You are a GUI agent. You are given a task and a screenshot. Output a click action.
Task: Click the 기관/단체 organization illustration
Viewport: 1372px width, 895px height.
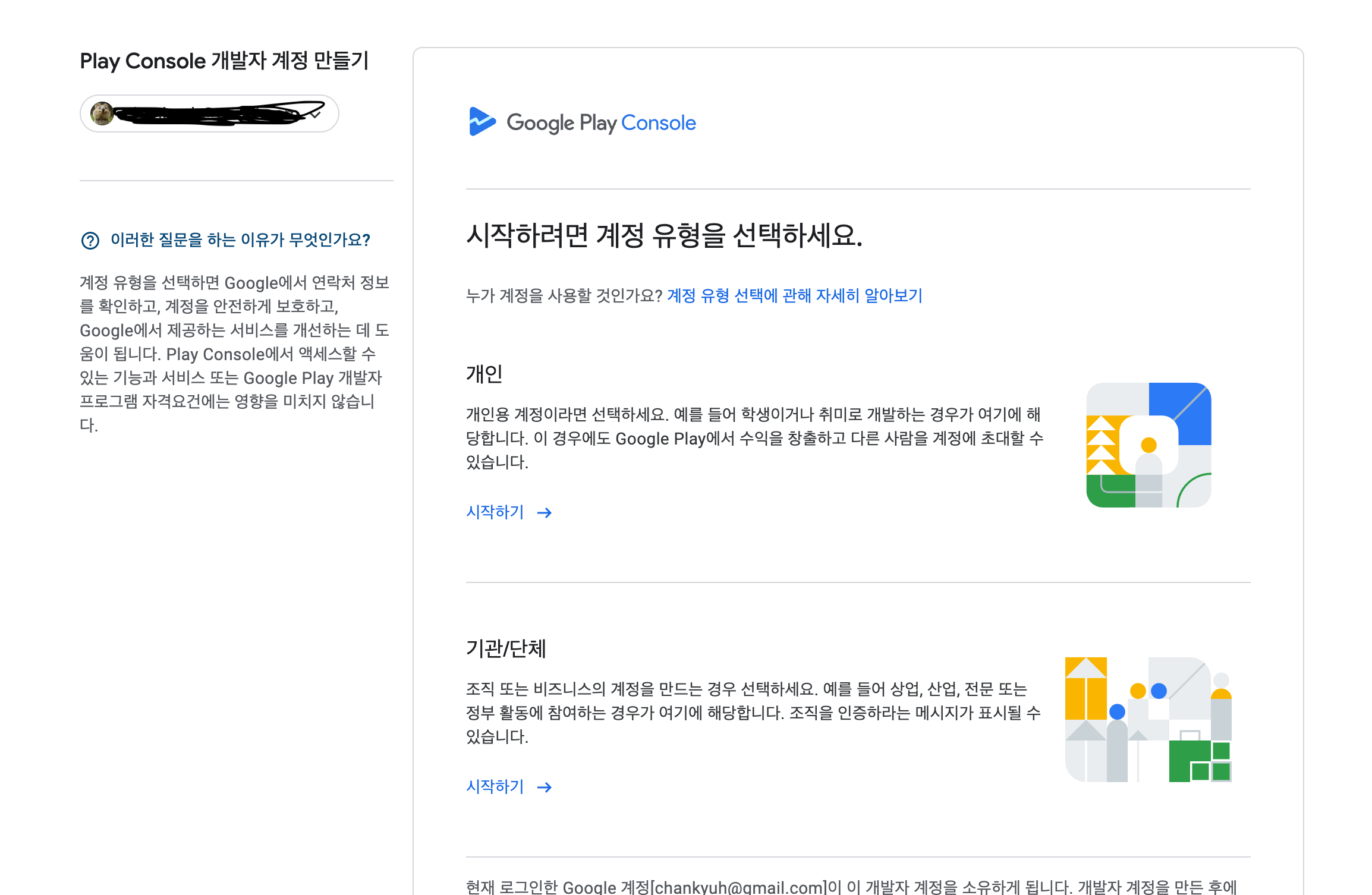[1148, 720]
